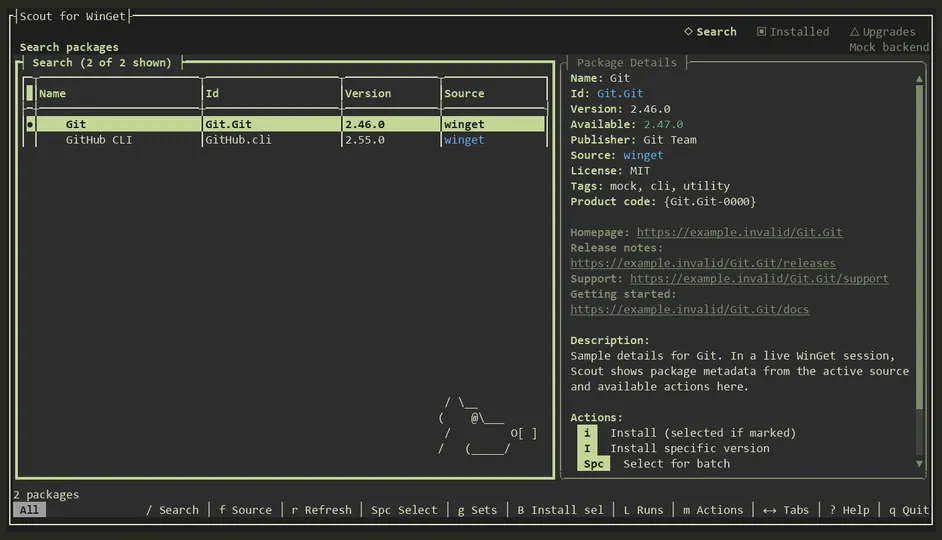Click the Source column header
The width and height of the screenshot is (942, 540).
pos(464,94)
